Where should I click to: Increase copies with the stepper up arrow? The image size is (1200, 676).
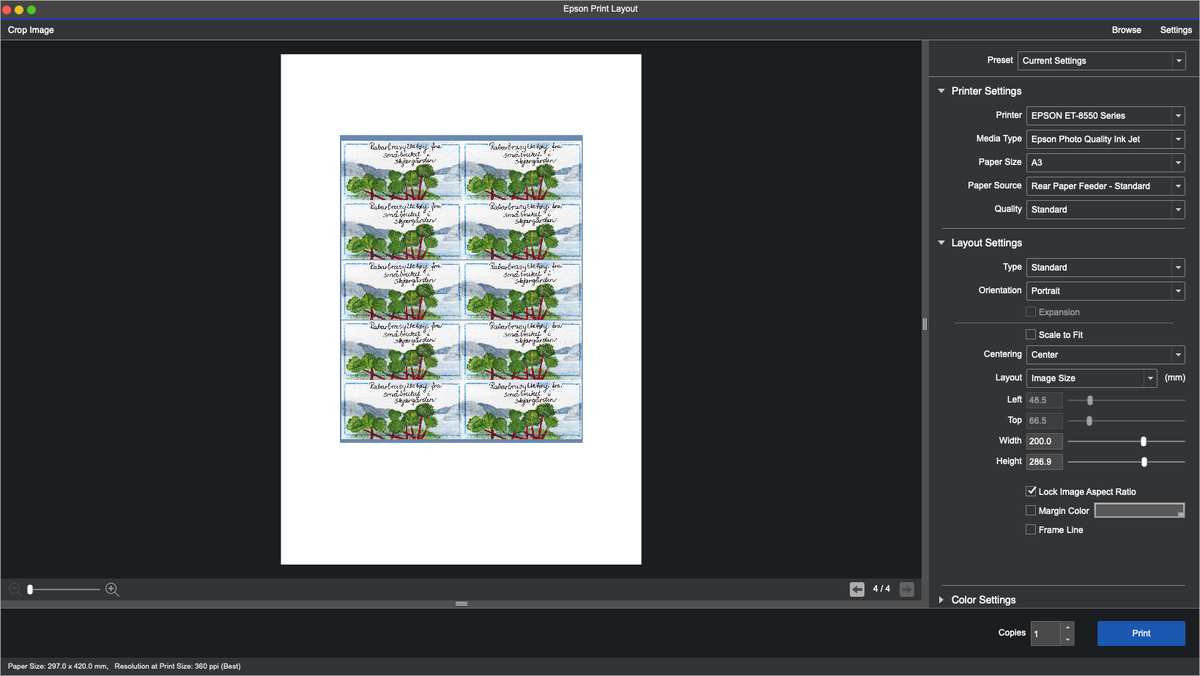1067,628
